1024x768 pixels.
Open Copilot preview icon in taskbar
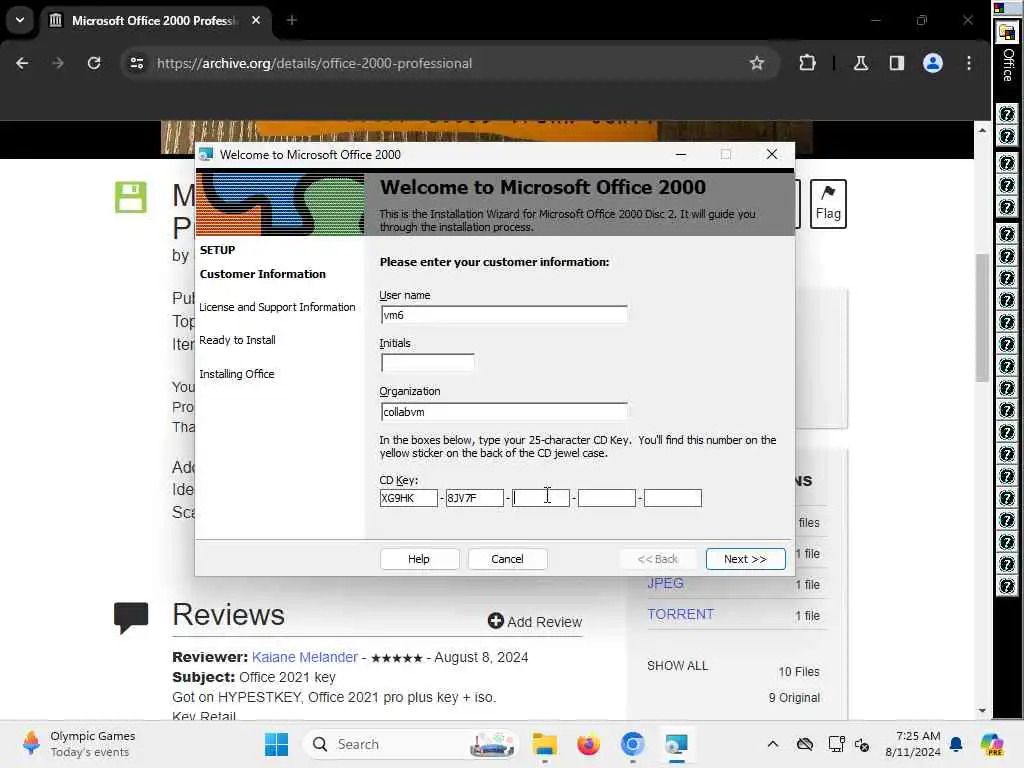click(991, 744)
